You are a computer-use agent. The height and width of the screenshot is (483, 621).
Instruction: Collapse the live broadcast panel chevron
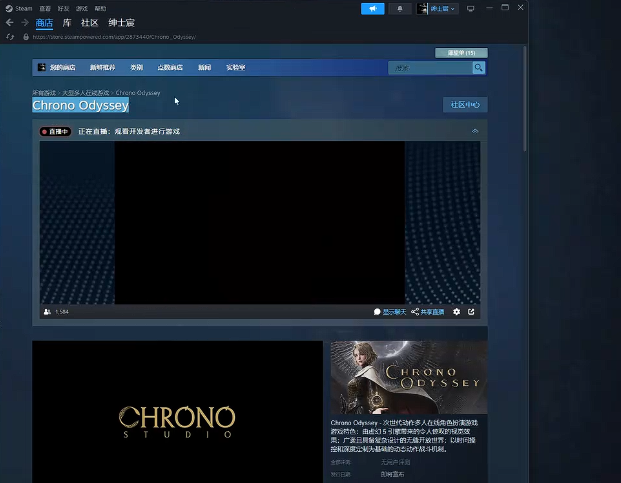click(475, 131)
